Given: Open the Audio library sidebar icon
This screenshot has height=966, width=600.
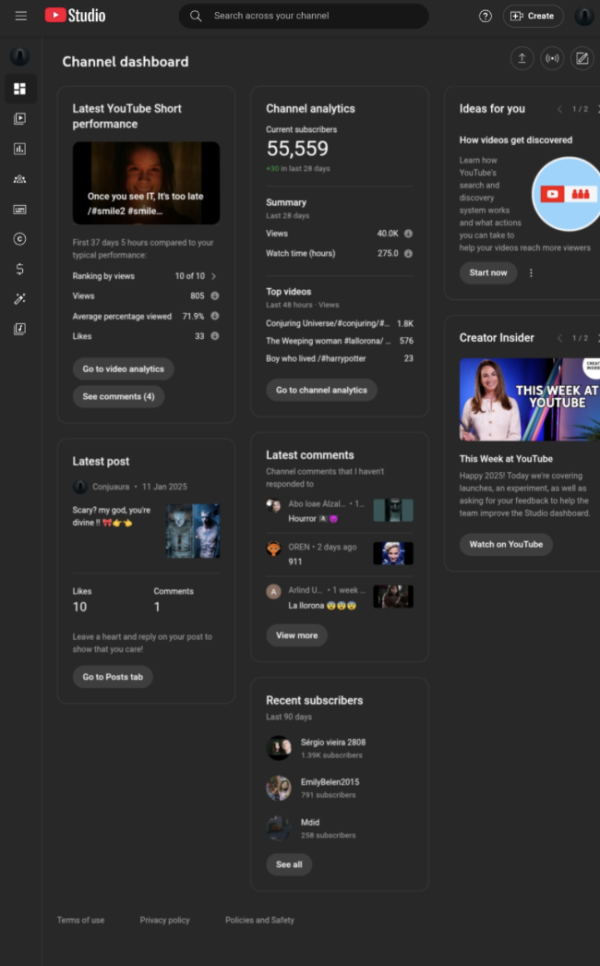Looking at the screenshot, I should pos(20,329).
